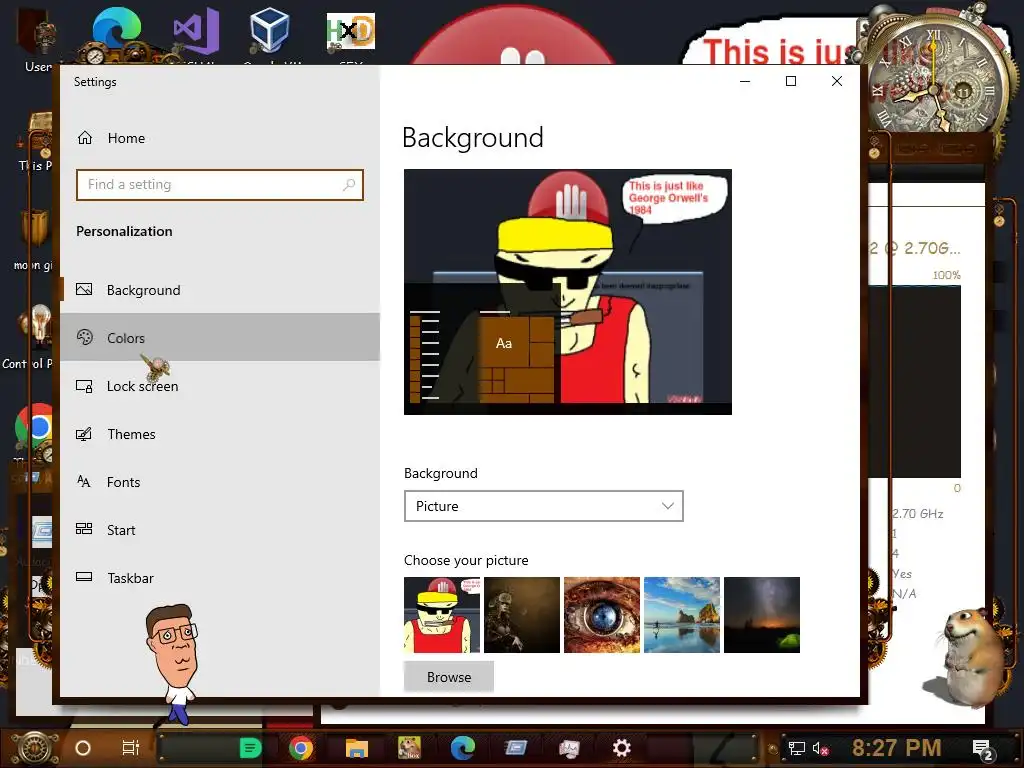The image size is (1024, 768).
Task: Open the 8:27 PM clock
Action: tap(897, 748)
